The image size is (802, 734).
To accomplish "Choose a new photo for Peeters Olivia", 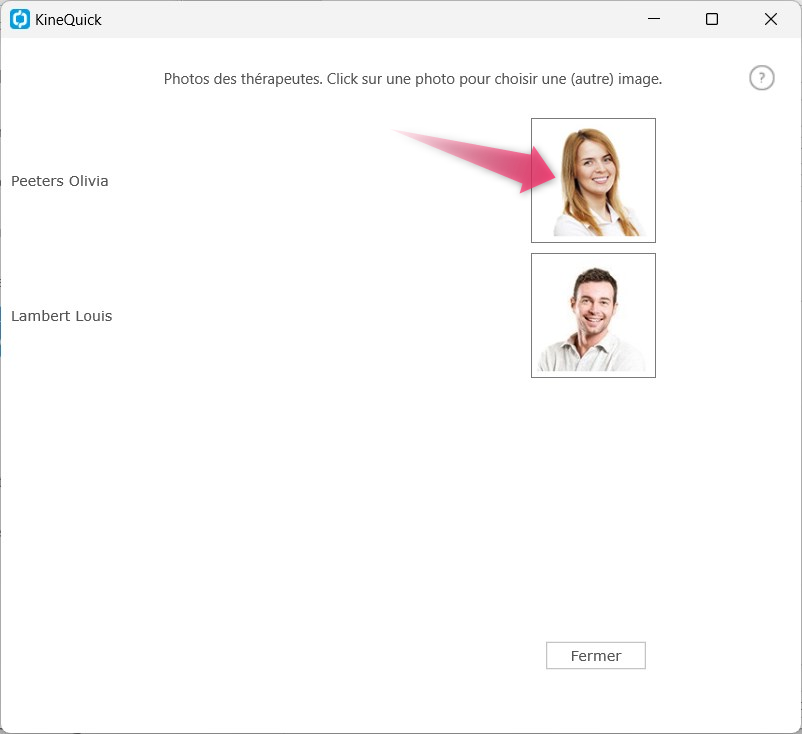I will 593,181.
